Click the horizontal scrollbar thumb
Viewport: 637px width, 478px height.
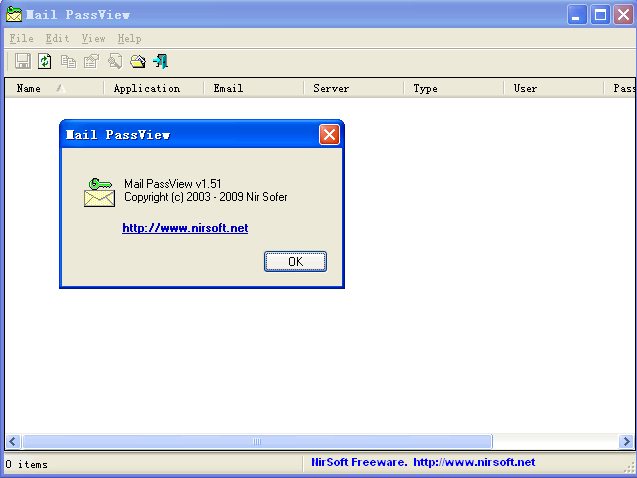[x=257, y=441]
